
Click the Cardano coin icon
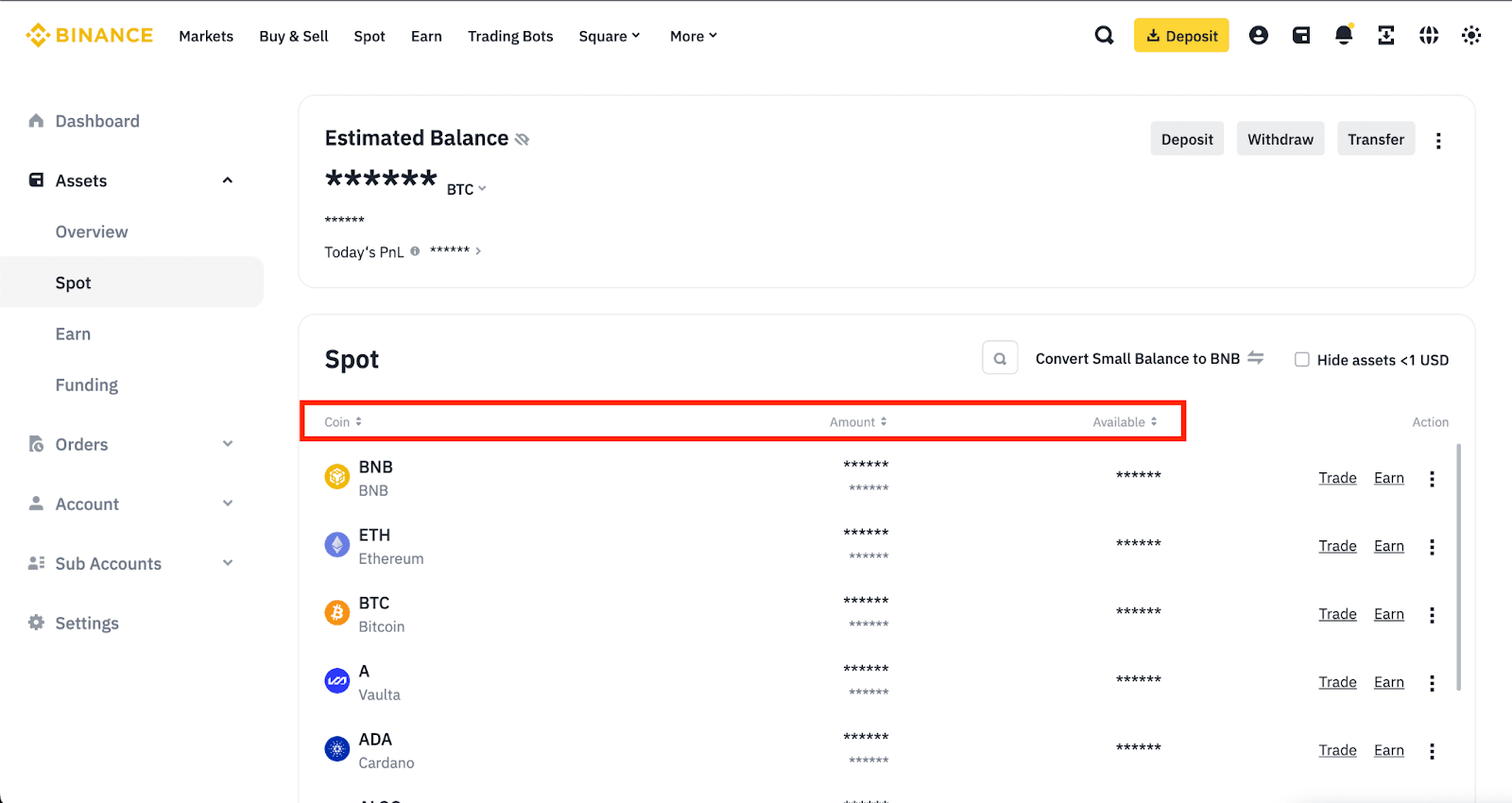[x=337, y=749]
